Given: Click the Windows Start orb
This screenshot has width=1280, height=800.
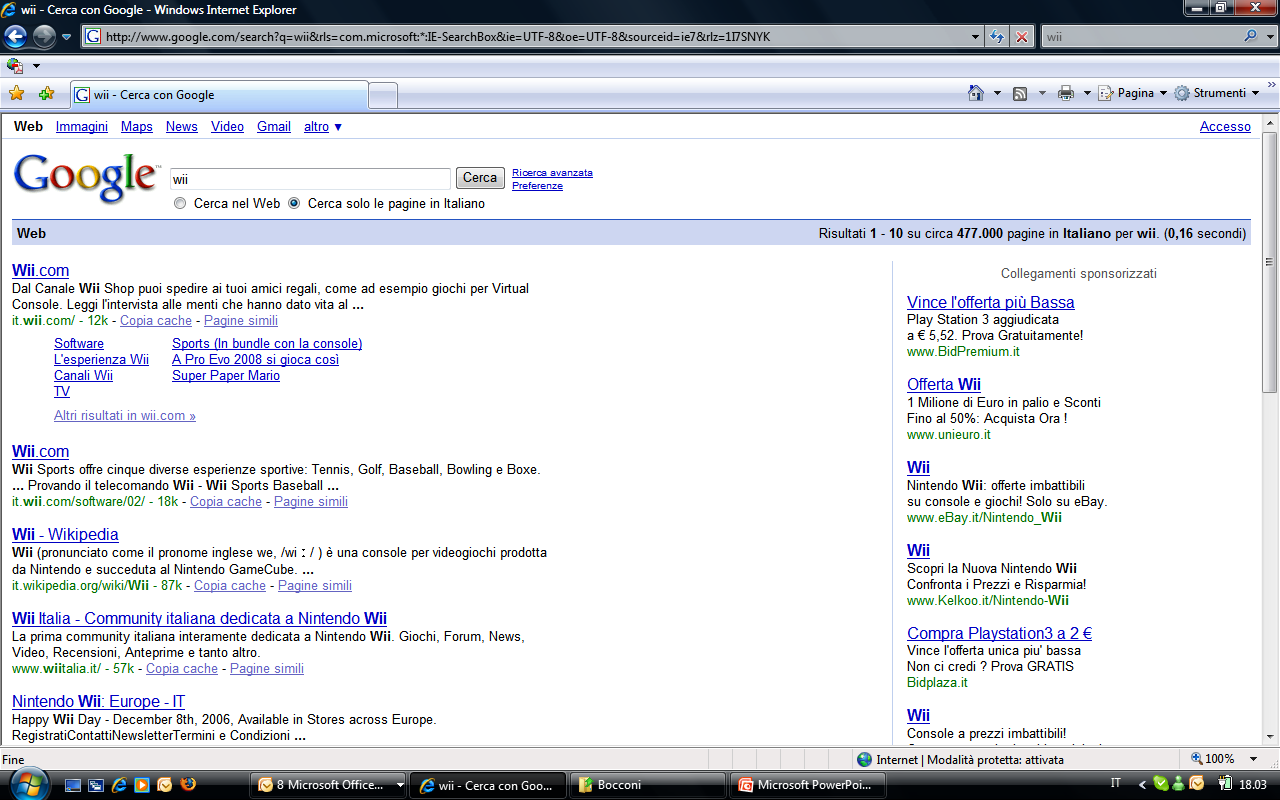Looking at the screenshot, I should pos(28,784).
